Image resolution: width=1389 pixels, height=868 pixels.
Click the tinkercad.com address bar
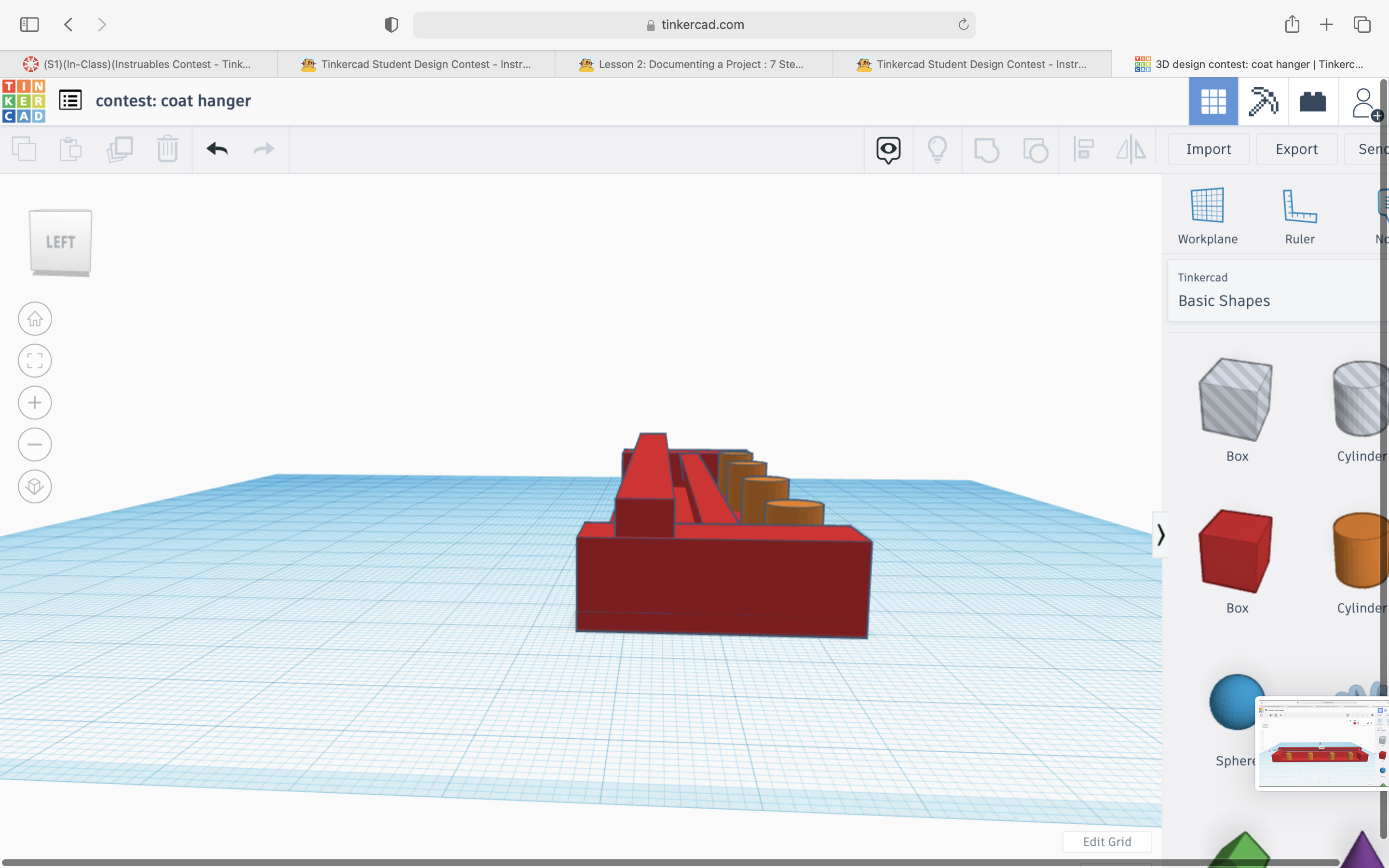point(694,25)
